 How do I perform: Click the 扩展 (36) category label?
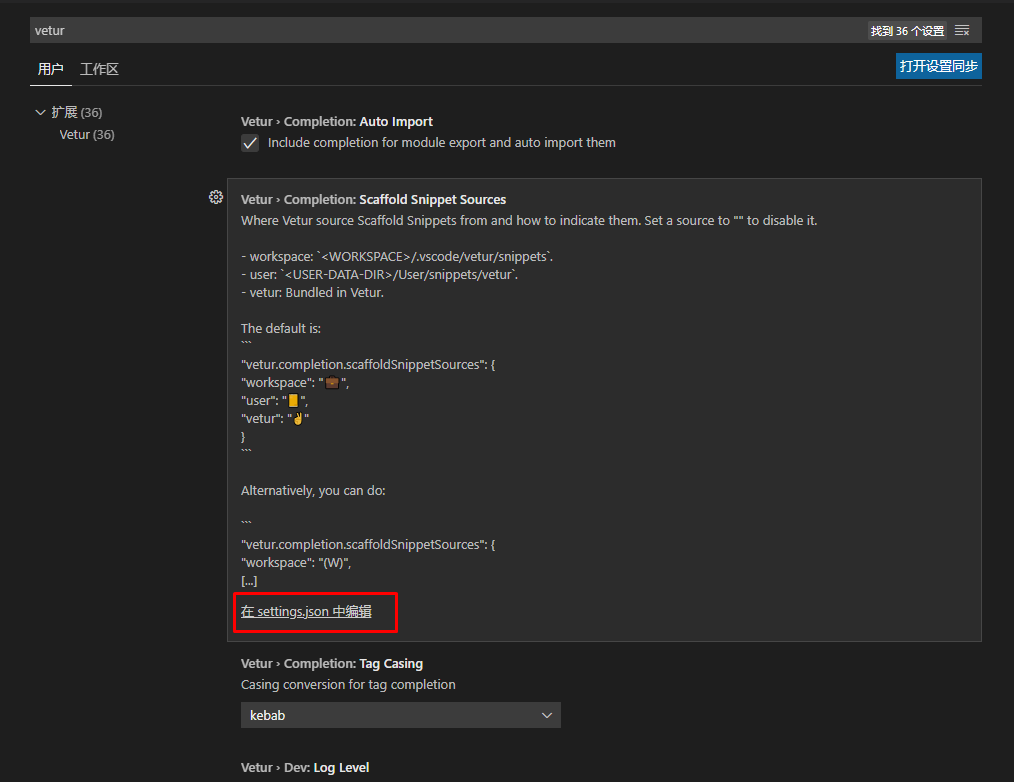[x=76, y=113]
